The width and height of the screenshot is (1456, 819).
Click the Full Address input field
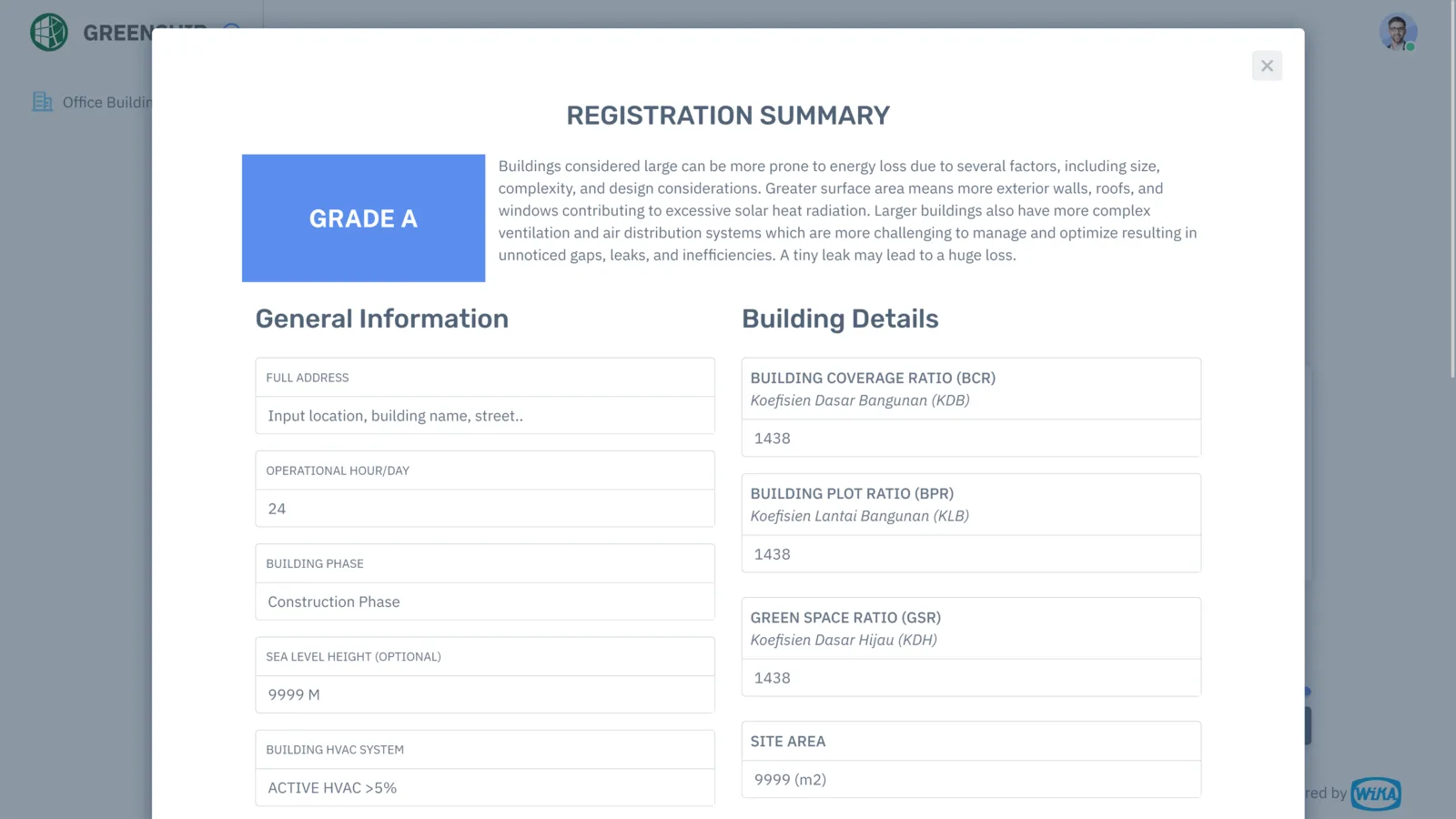[485, 416]
